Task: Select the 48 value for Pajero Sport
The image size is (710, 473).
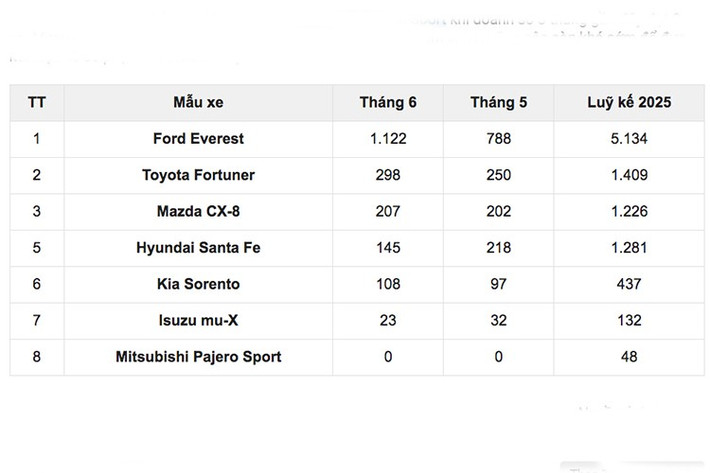Action: coord(628,356)
